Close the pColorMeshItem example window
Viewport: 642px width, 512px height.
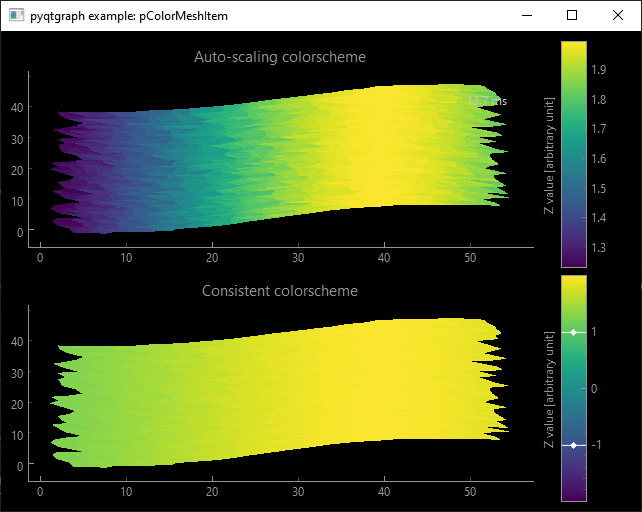[618, 16]
